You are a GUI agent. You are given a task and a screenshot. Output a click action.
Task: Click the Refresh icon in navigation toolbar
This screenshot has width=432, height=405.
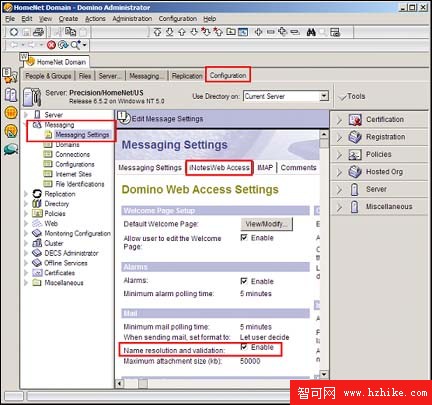pyautogui.click(x=63, y=45)
